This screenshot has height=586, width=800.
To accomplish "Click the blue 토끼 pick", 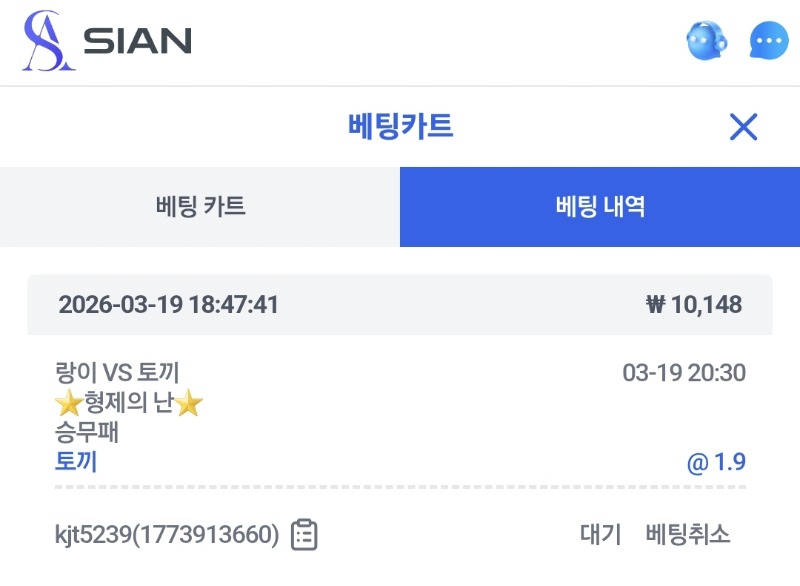I will (76, 462).
